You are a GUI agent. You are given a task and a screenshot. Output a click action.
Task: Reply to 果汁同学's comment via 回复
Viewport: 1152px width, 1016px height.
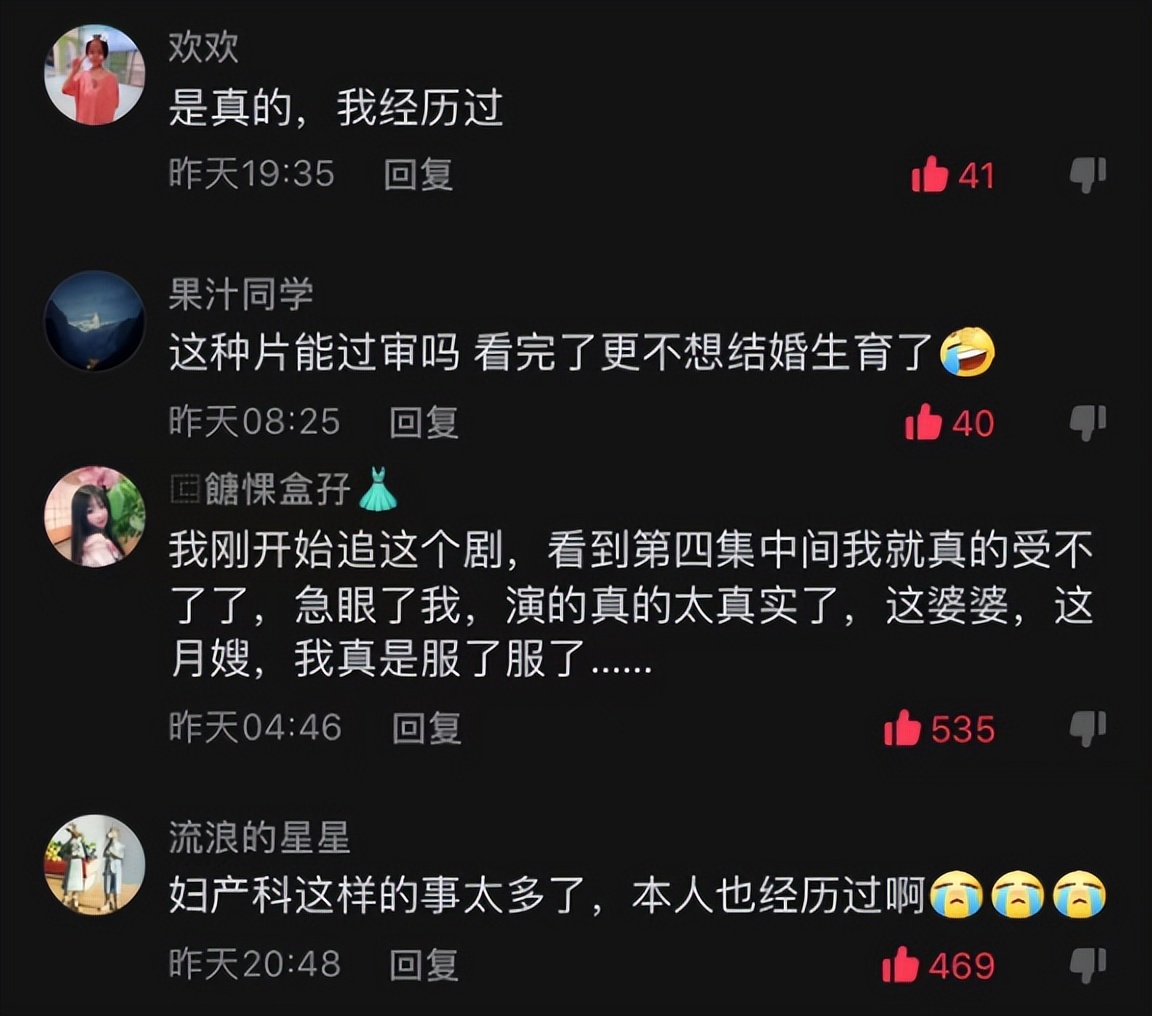(x=424, y=422)
